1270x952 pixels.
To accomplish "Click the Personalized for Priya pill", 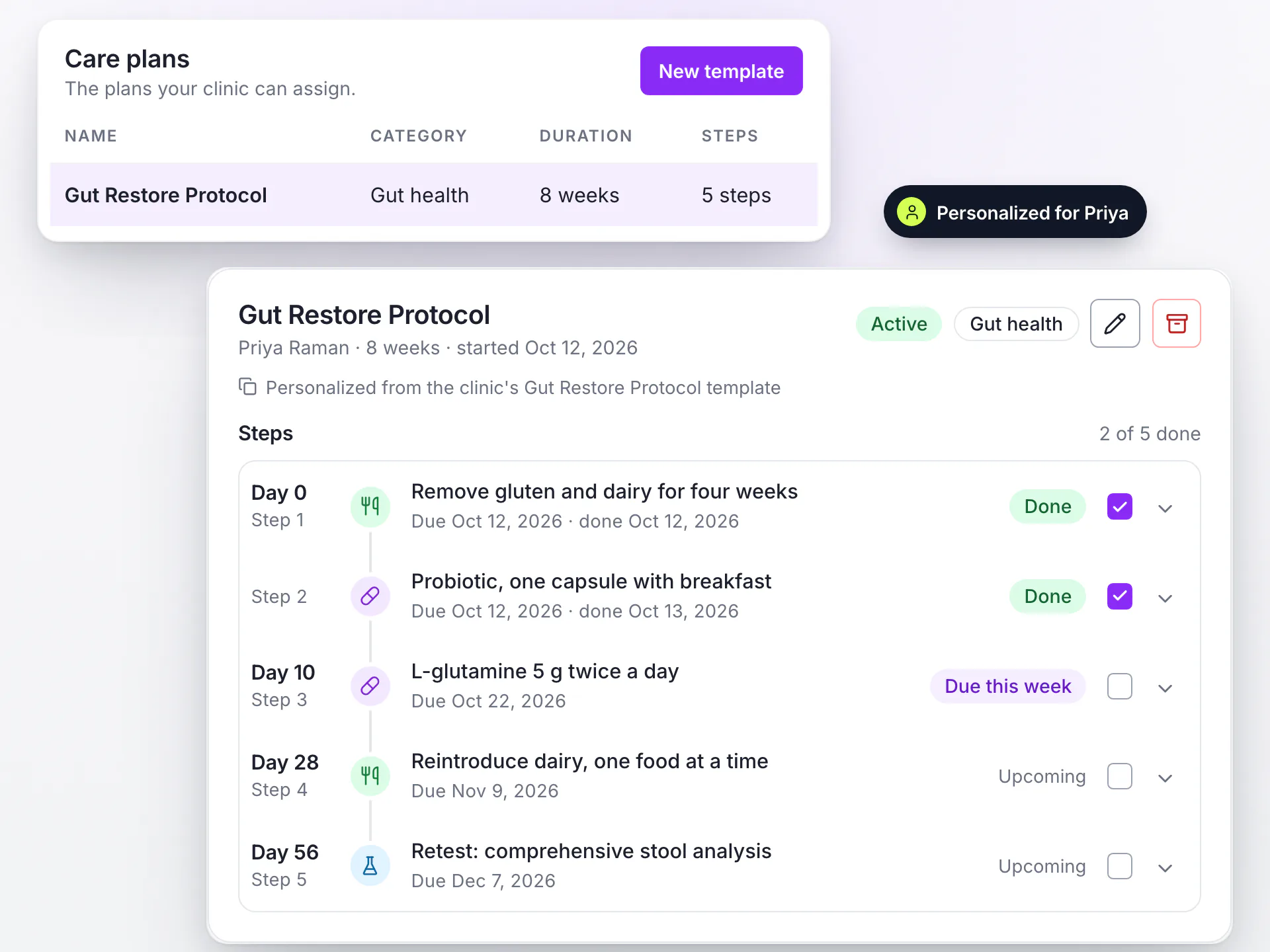I will [1015, 212].
